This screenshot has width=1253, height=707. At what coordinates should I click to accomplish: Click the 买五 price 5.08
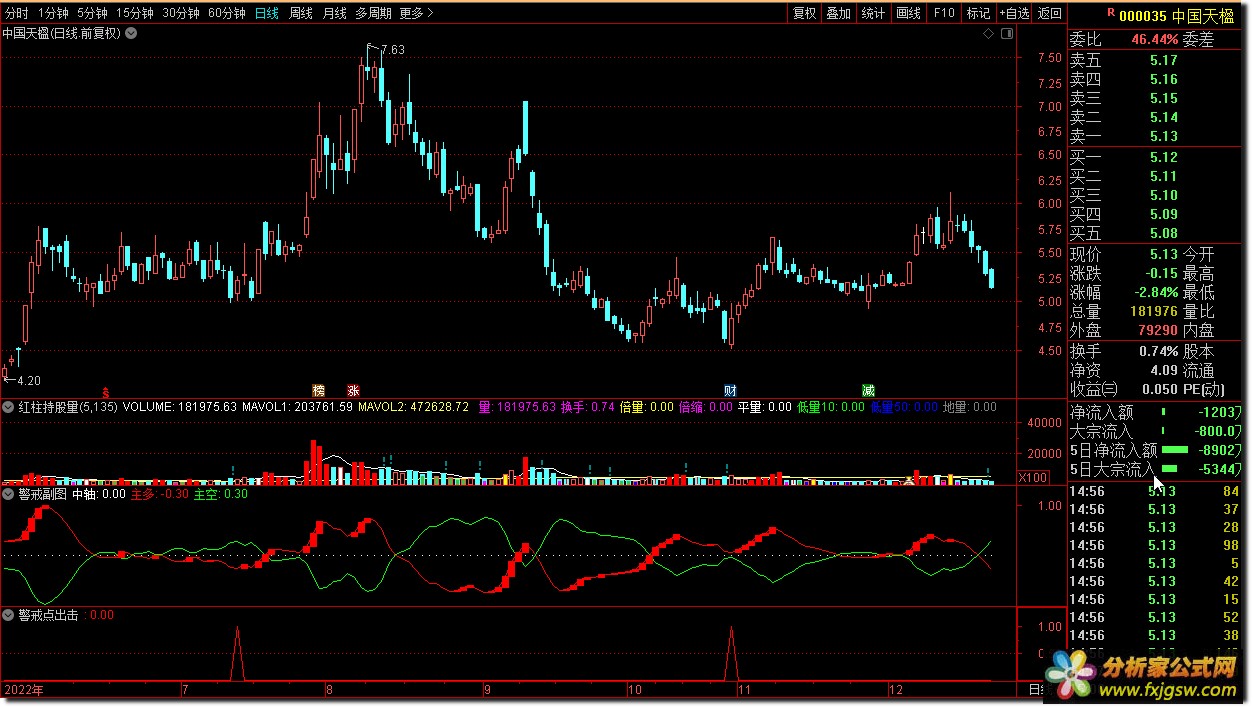(x=1163, y=233)
